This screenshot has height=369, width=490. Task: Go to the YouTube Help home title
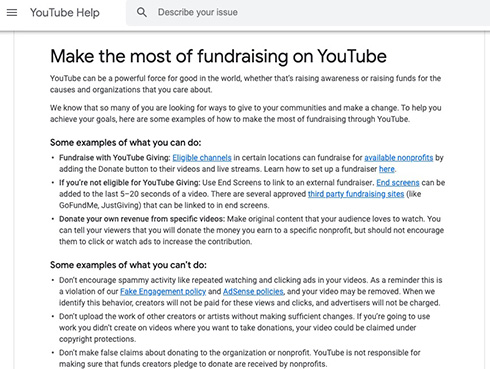[65, 13]
